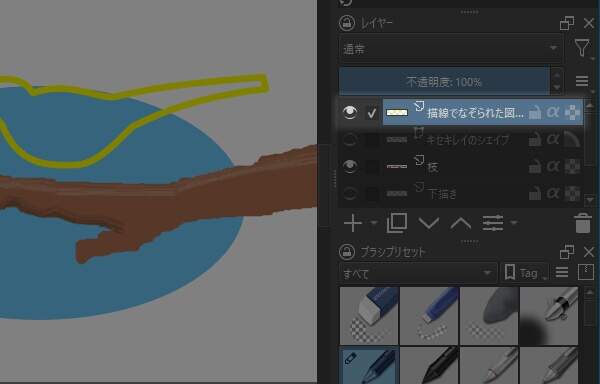Screen dimensions: 600x384
Task: Toggle alpha inherit on 描線でなぞられた図 layer
Action: pyautogui.click(x=553, y=112)
